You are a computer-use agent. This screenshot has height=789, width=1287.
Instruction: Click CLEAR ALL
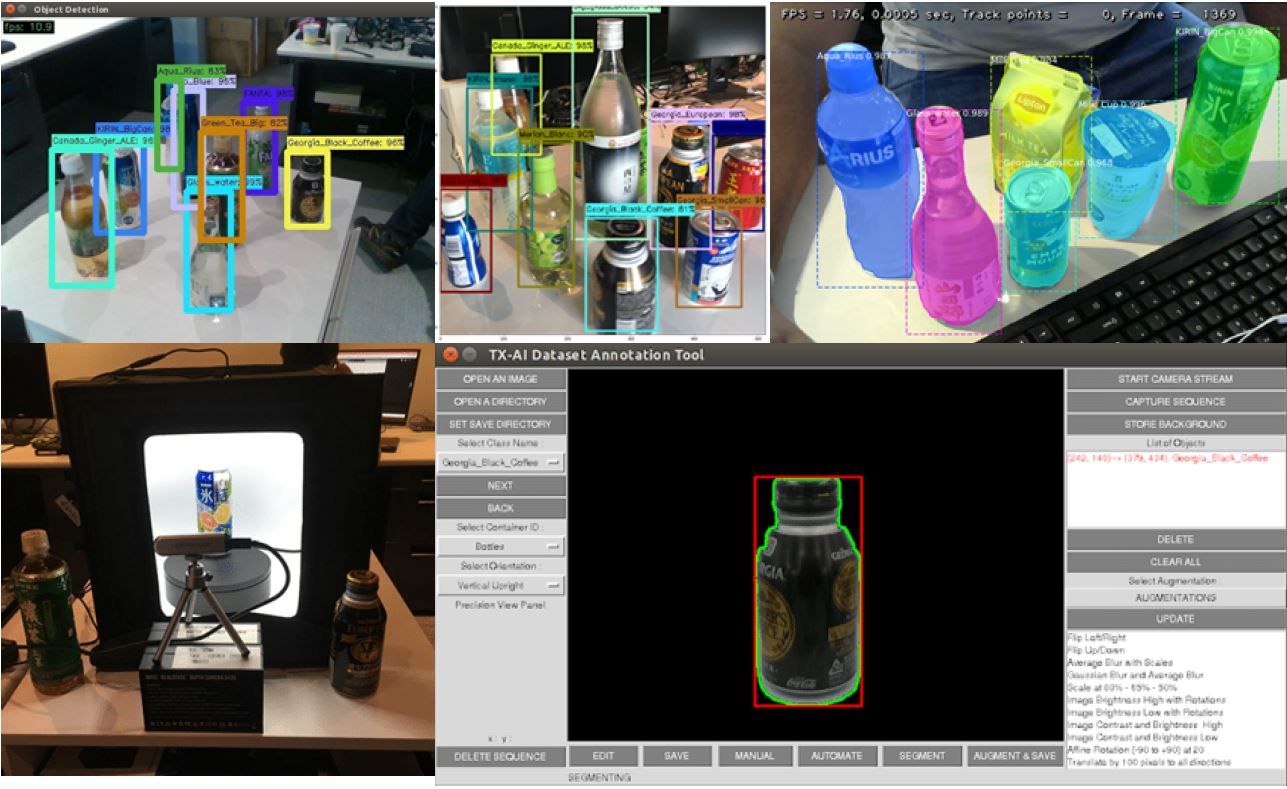pos(1175,562)
